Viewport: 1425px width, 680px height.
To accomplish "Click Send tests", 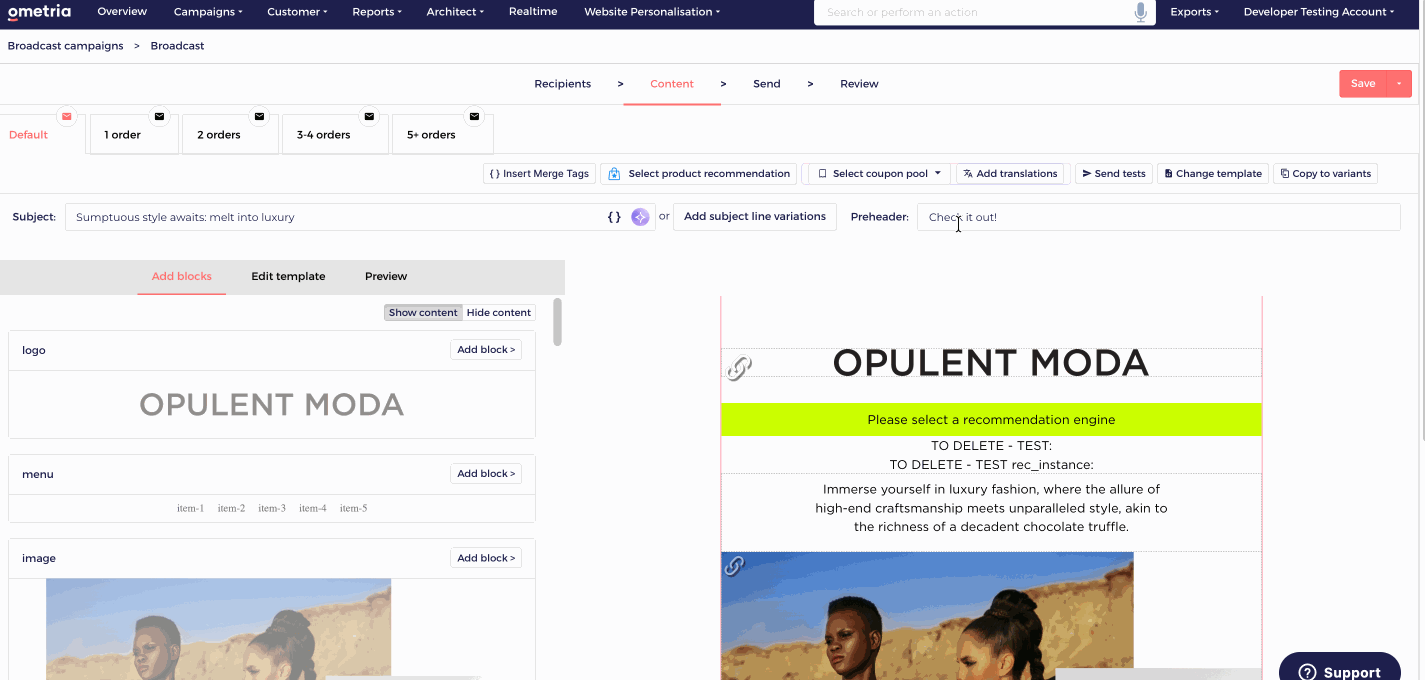I will (x=1114, y=174).
